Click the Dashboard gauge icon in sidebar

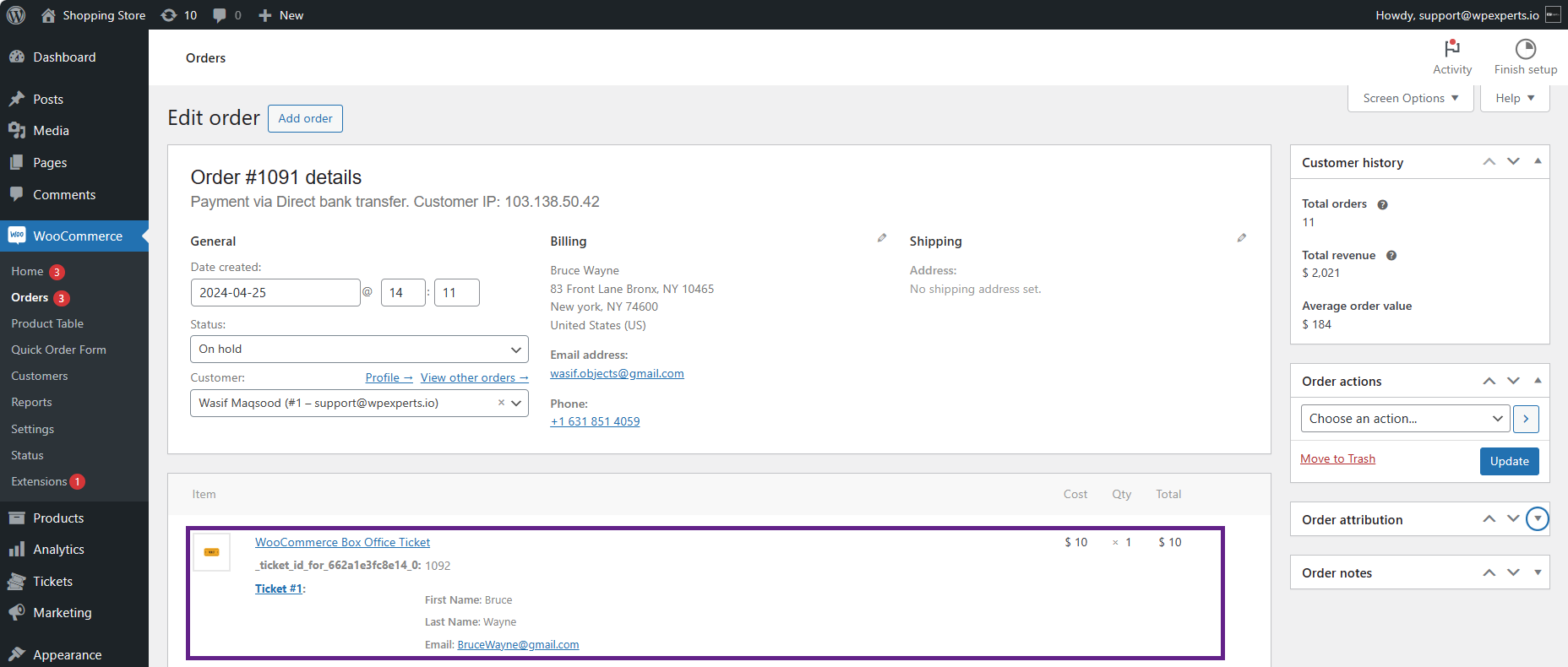17,57
